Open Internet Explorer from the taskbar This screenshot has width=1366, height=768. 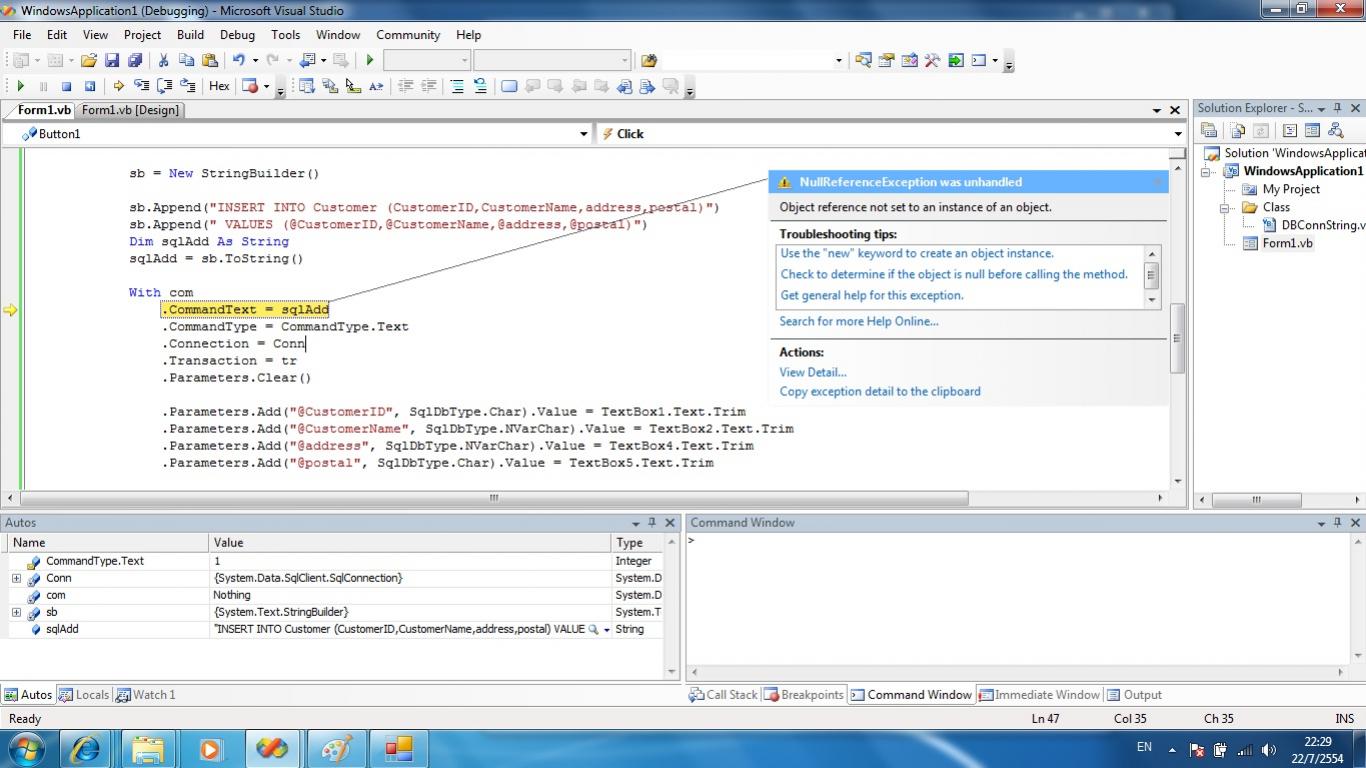click(x=86, y=748)
